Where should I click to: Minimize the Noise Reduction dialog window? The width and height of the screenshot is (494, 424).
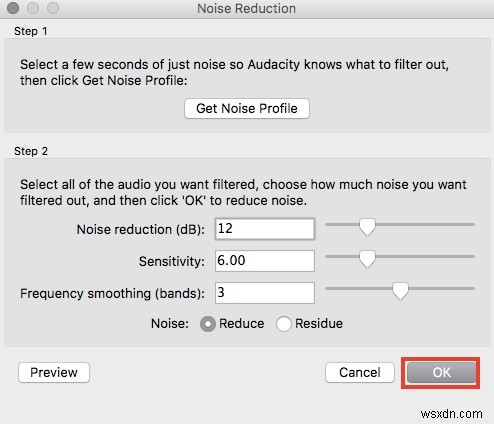[33, 8]
